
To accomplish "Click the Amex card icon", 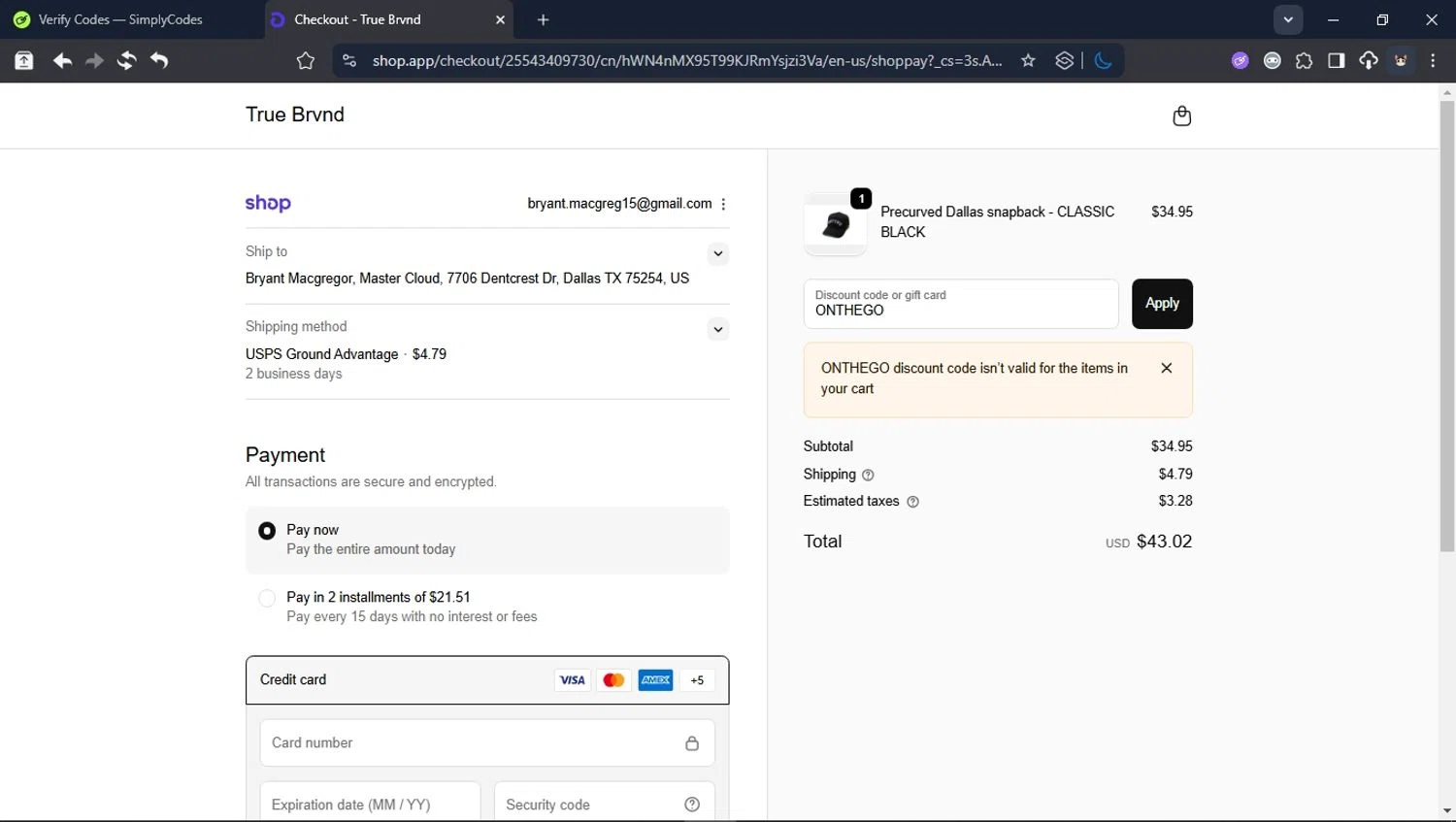I will tap(655, 680).
